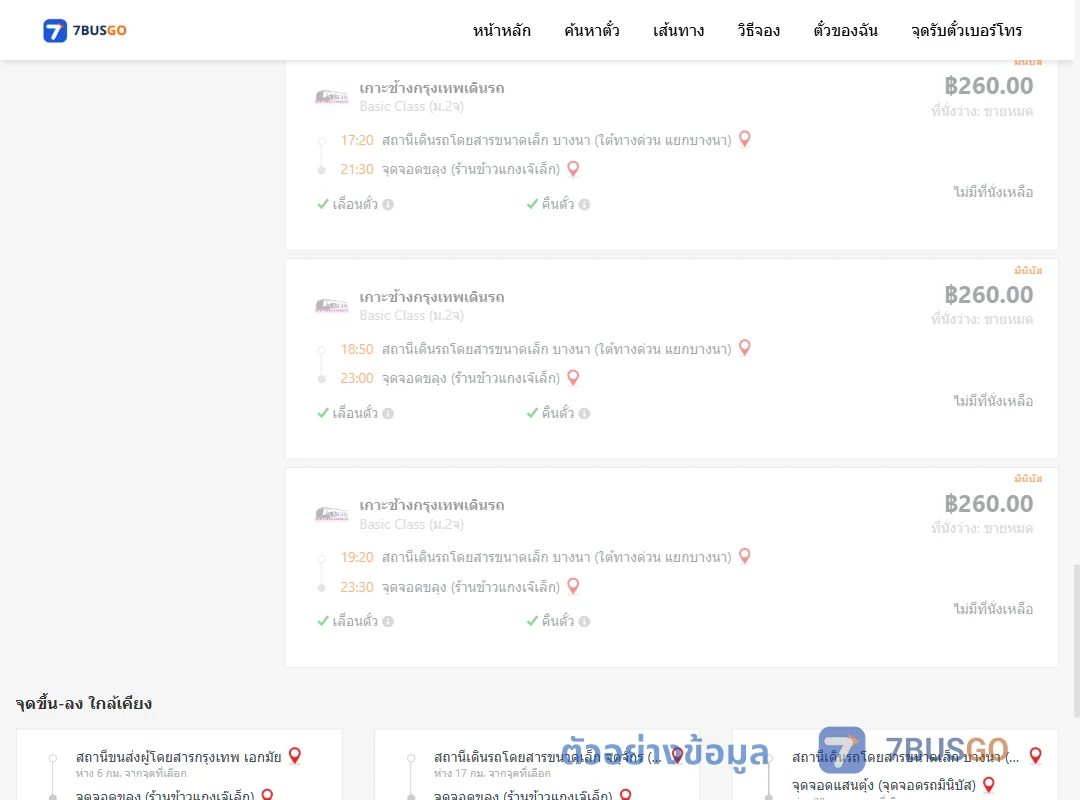Click ที่นั่งว่าง: ขายหมด on the 17:20 trip
Image resolution: width=1080 pixels, height=800 pixels.
[x=982, y=112]
